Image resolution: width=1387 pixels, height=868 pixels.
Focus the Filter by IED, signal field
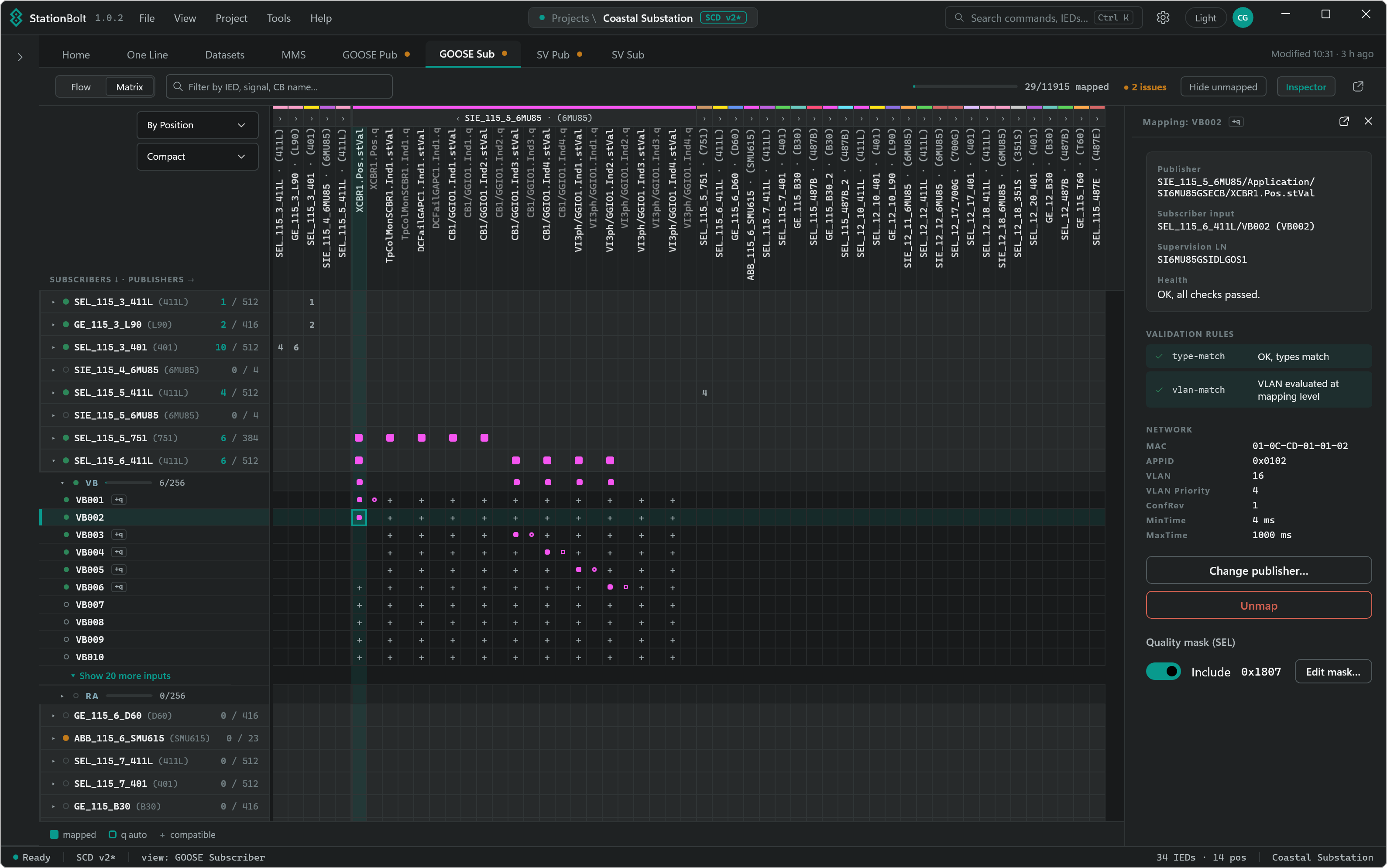[x=279, y=87]
